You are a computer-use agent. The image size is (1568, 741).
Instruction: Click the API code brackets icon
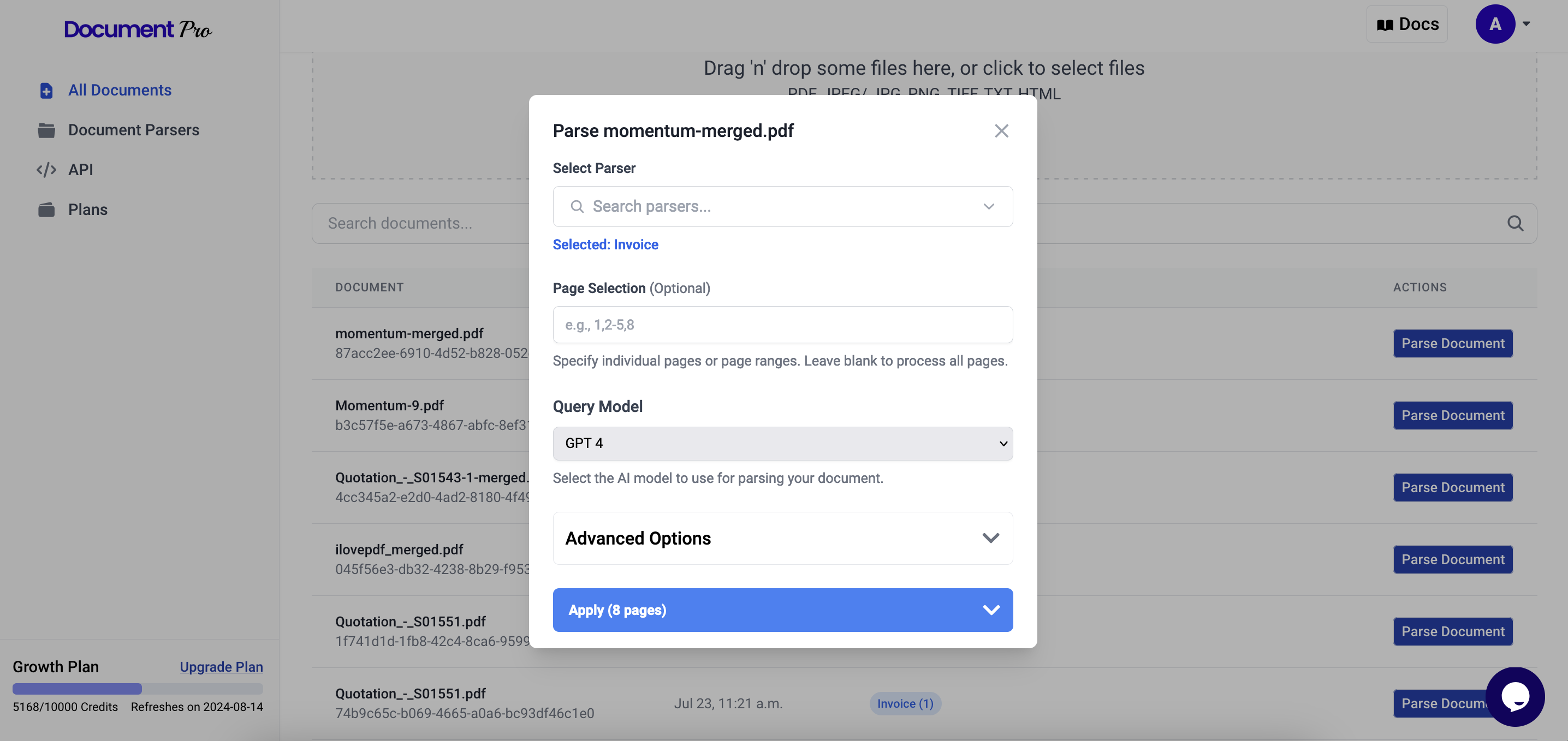click(x=46, y=170)
